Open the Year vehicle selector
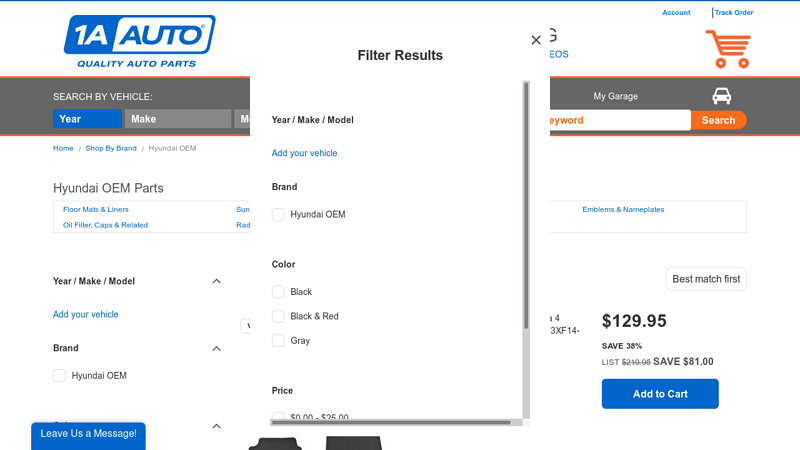Screen dimensions: 800x450 (x=87, y=119)
